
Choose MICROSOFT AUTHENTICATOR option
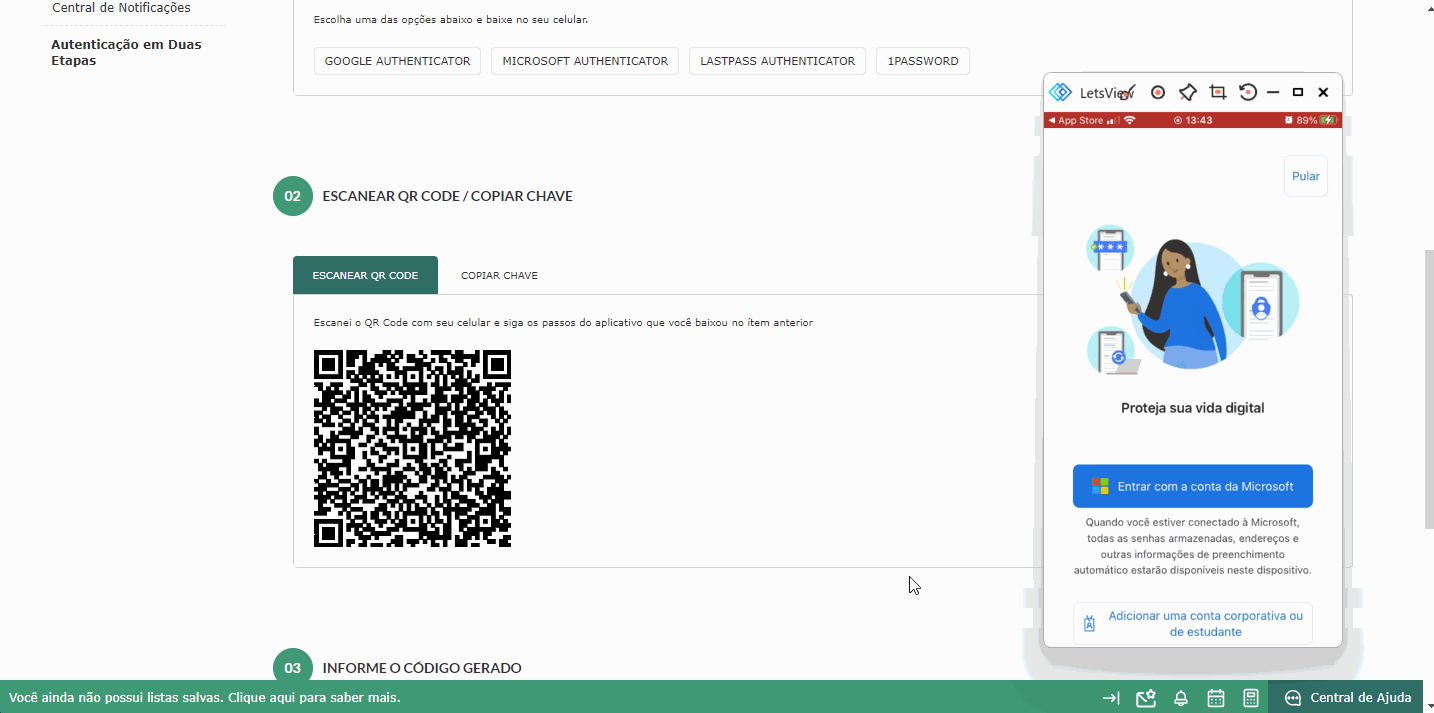click(x=585, y=61)
